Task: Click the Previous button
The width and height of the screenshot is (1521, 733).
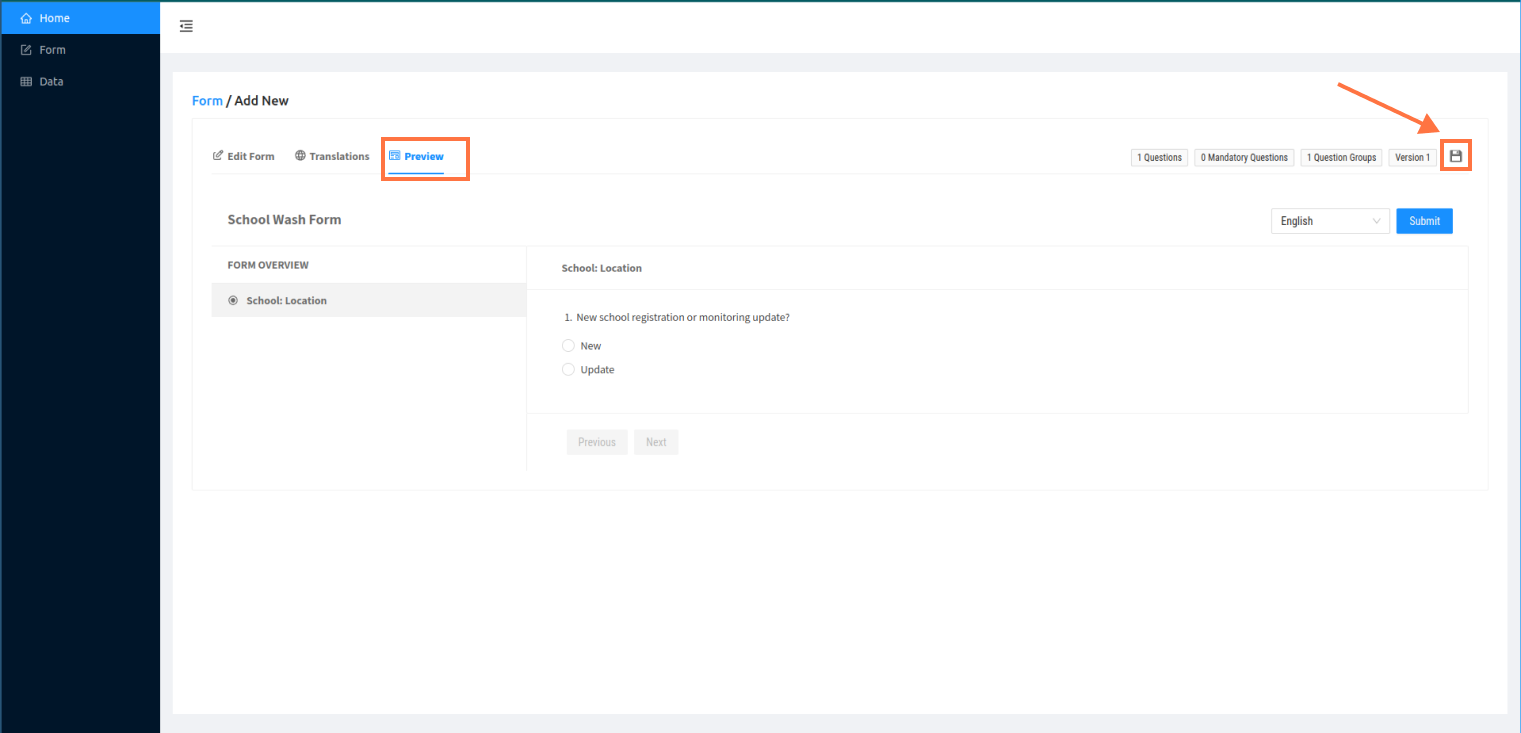Action: tap(597, 442)
